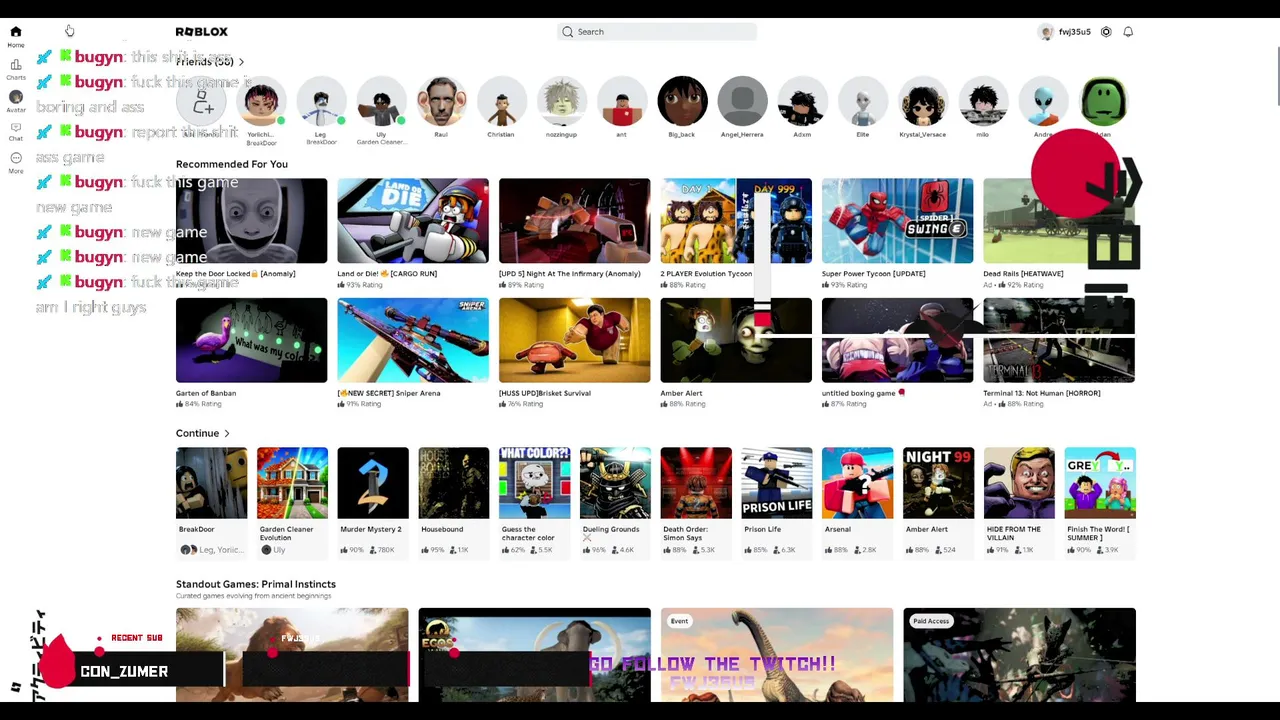1280x720 pixels.
Task: Go to Home in the left sidebar
Action: coord(16,36)
